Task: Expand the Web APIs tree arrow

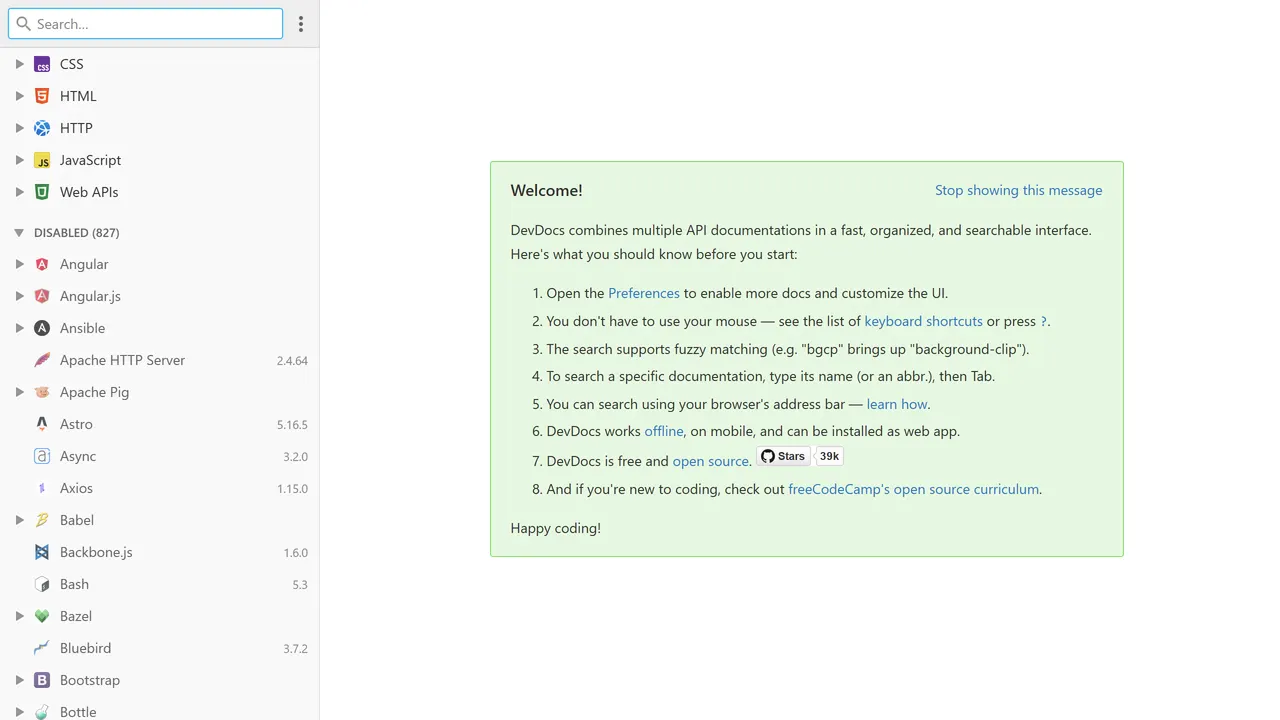Action: (19, 192)
